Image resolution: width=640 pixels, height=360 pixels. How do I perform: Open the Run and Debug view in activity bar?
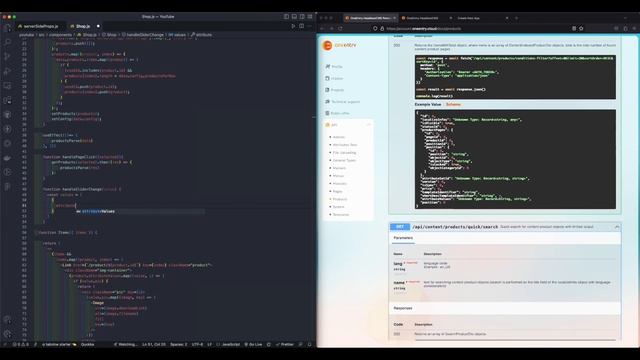[7, 71]
